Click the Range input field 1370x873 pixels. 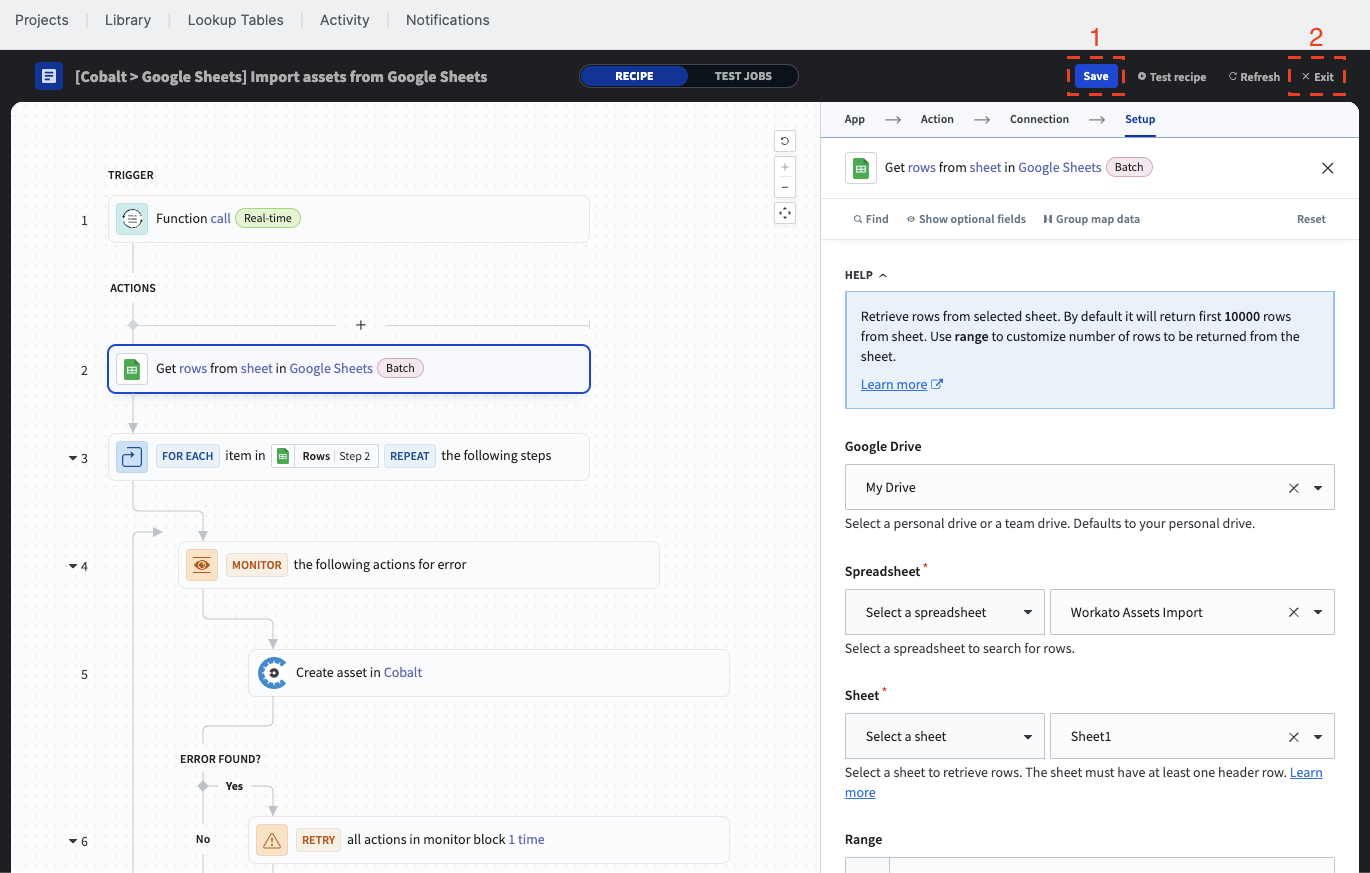click(x=1112, y=865)
